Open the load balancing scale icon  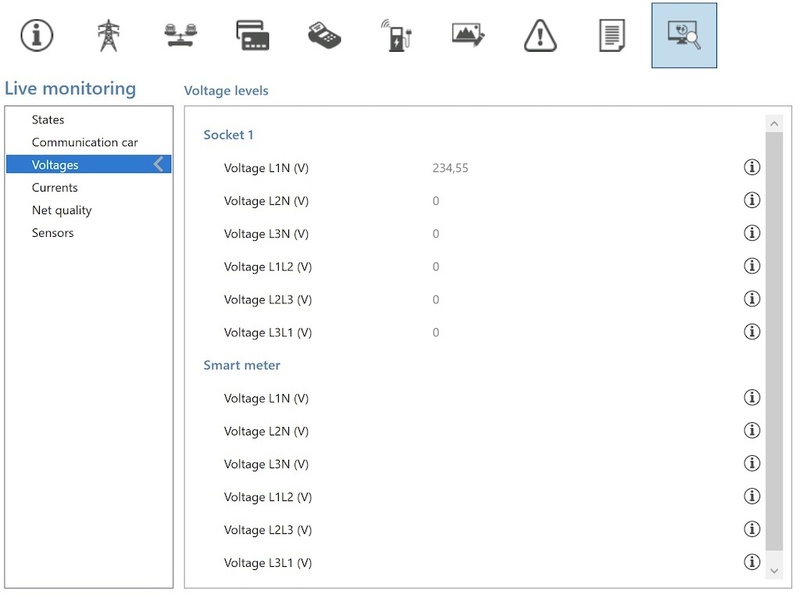point(181,35)
